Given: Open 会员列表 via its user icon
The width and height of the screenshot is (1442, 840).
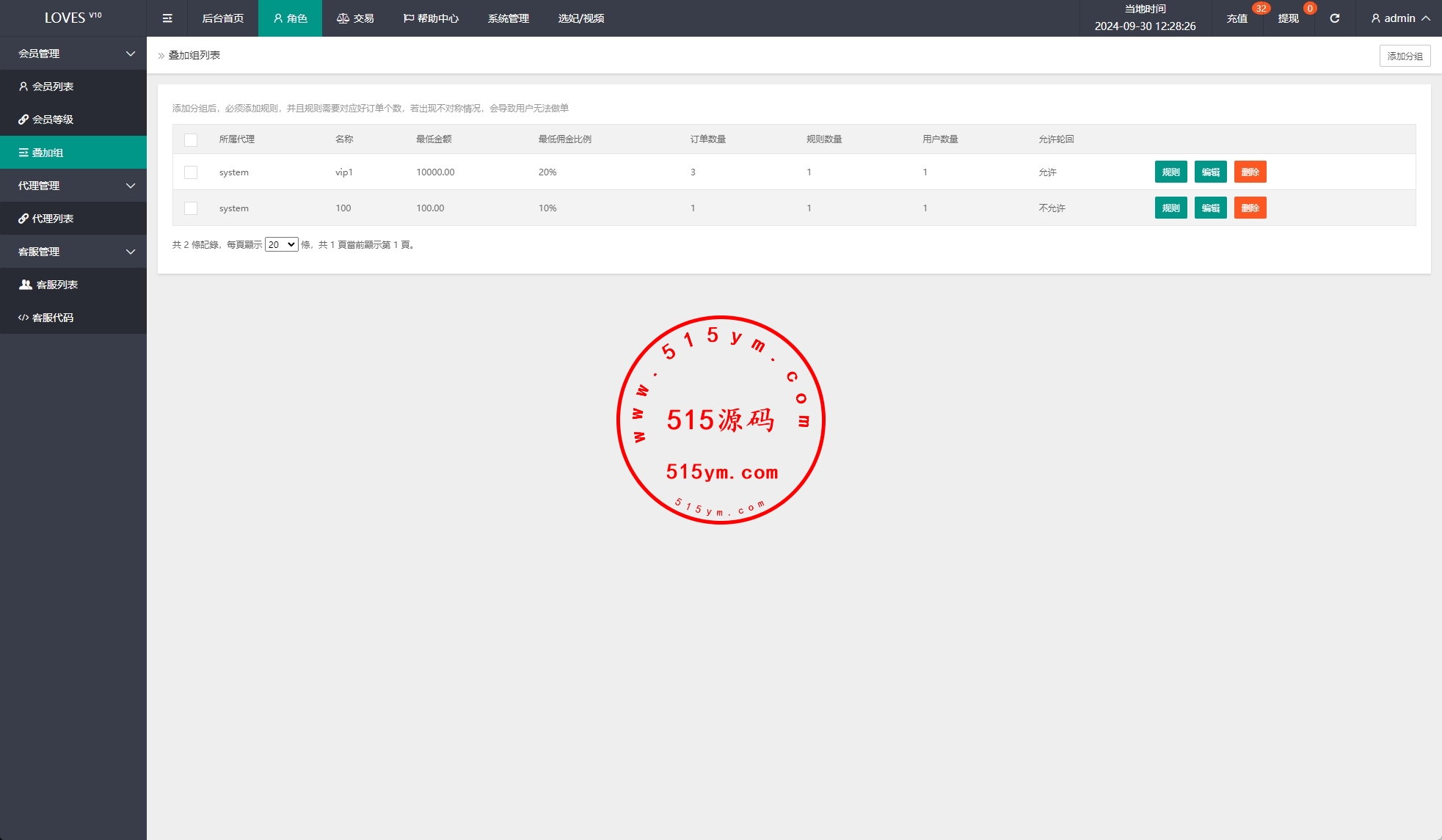Looking at the screenshot, I should 23,87.
